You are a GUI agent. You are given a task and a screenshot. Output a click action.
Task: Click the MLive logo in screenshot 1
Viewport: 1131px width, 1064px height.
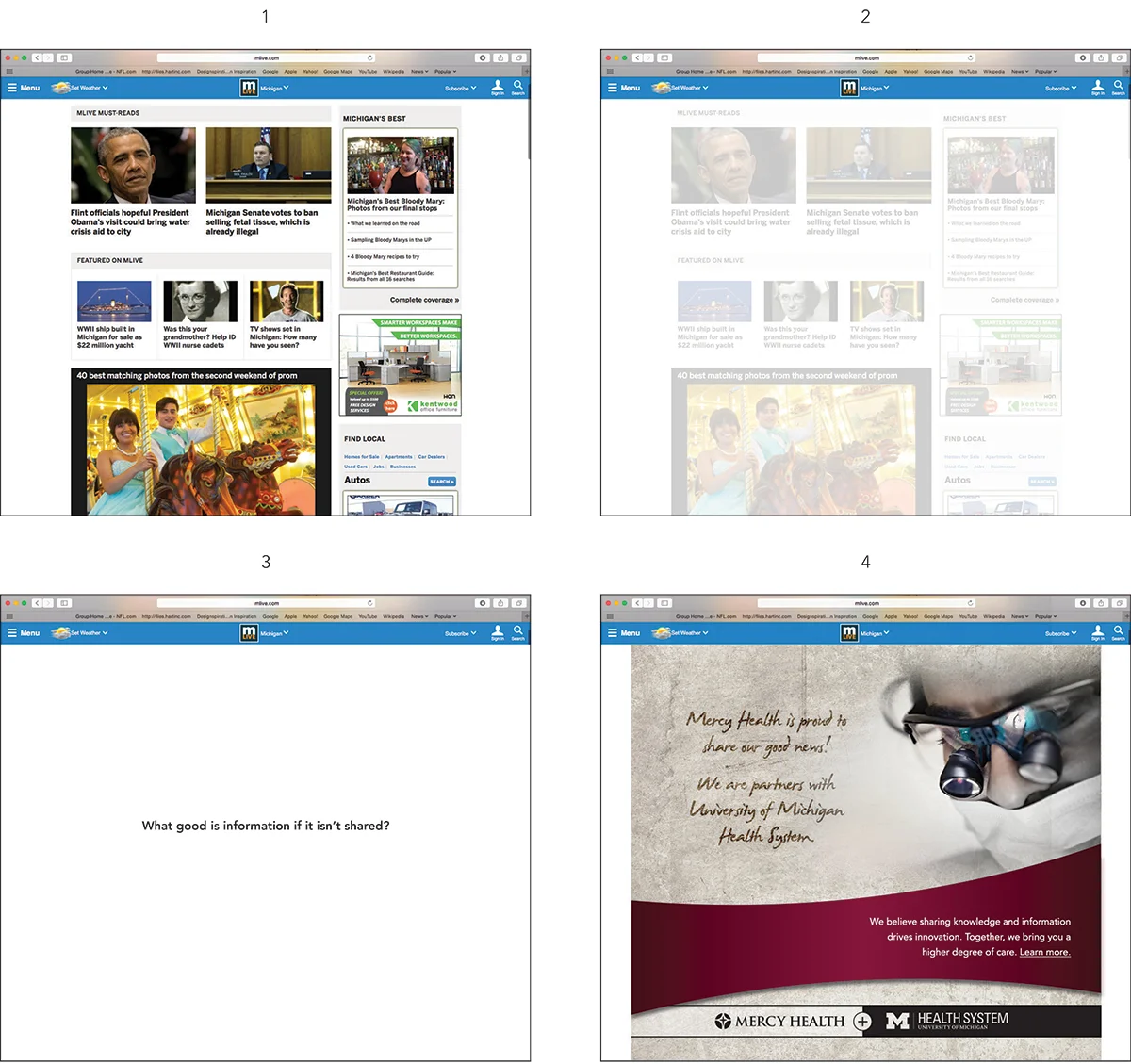(249, 88)
